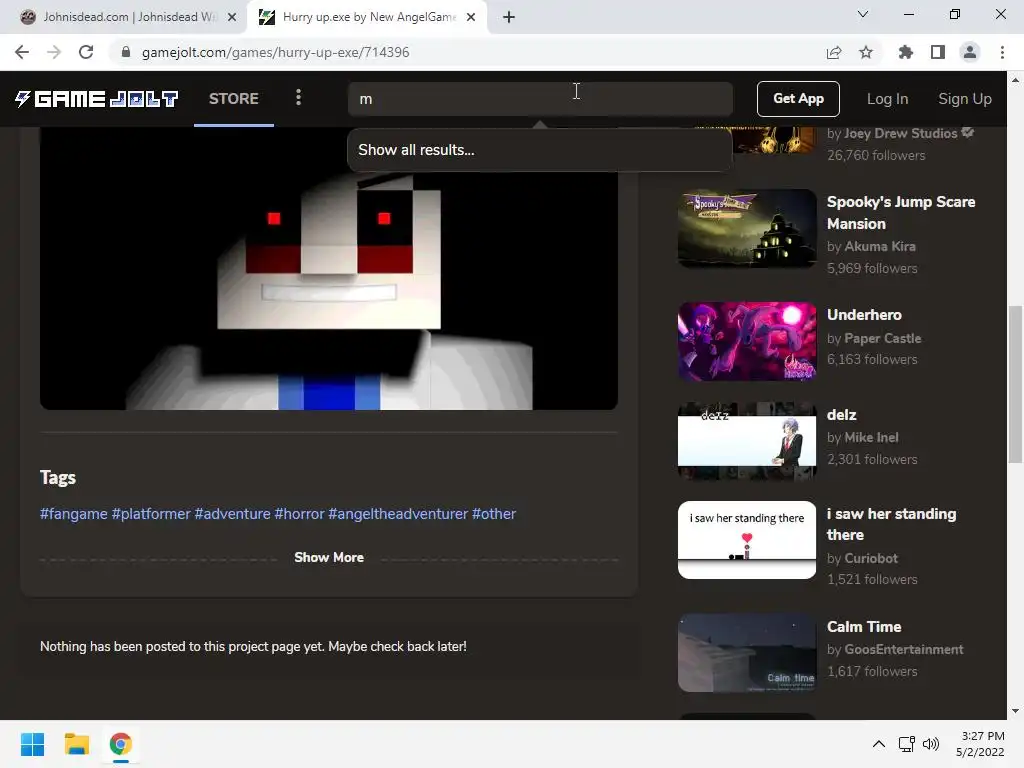Screen dimensions: 1024x768
Task: Open the #platformer tag
Action: (151, 514)
